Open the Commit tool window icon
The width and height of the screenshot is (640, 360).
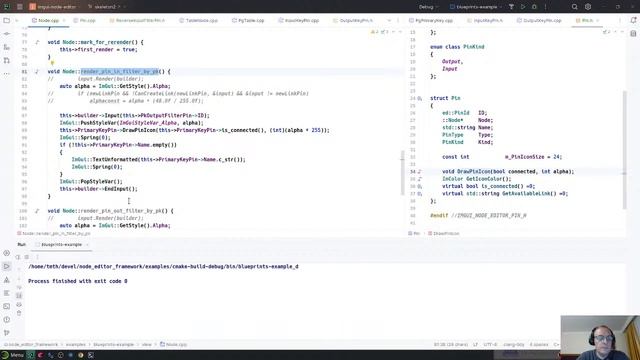coord(7,34)
